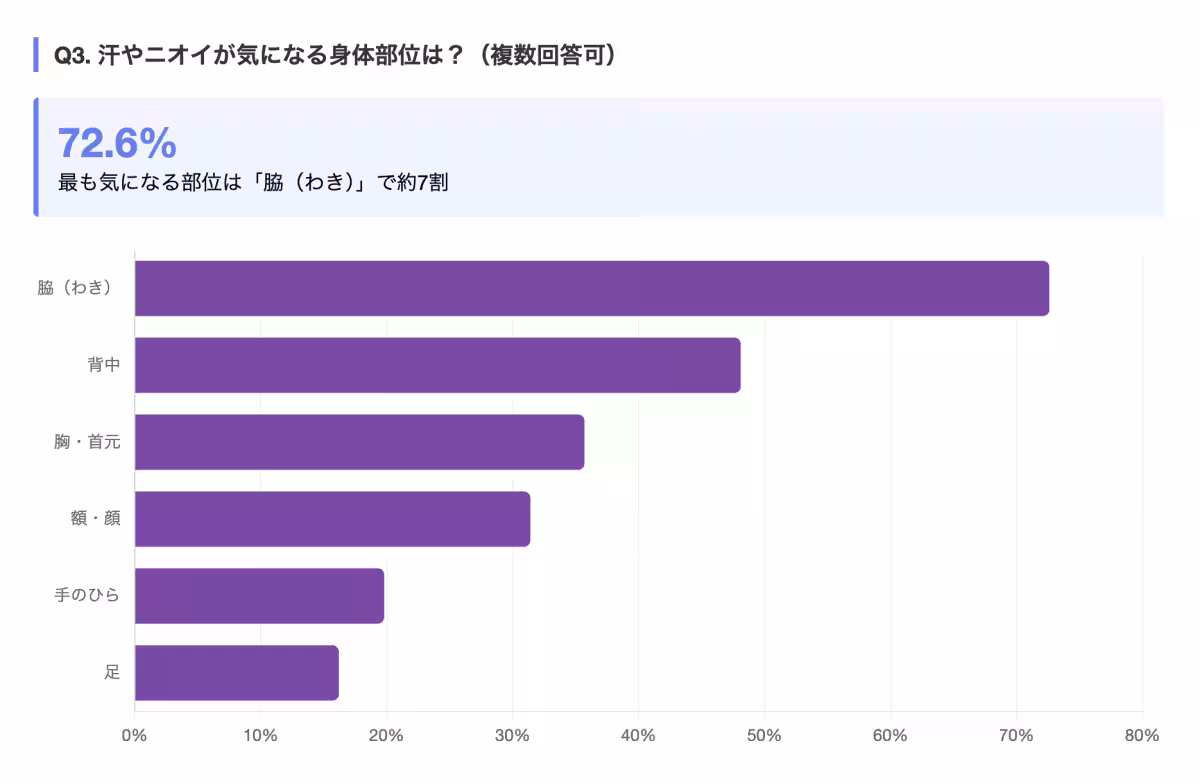Click the 手のひら bar
The height and width of the screenshot is (784, 1200).
click(259, 596)
